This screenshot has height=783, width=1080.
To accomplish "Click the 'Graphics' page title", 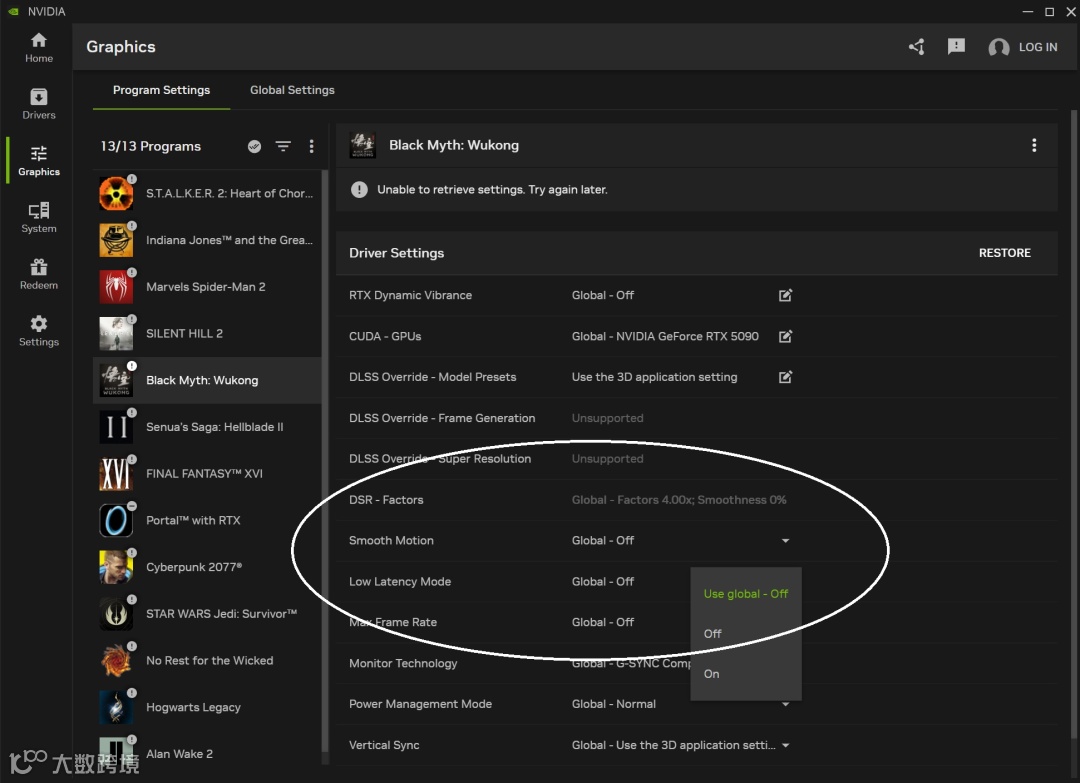I will point(121,47).
